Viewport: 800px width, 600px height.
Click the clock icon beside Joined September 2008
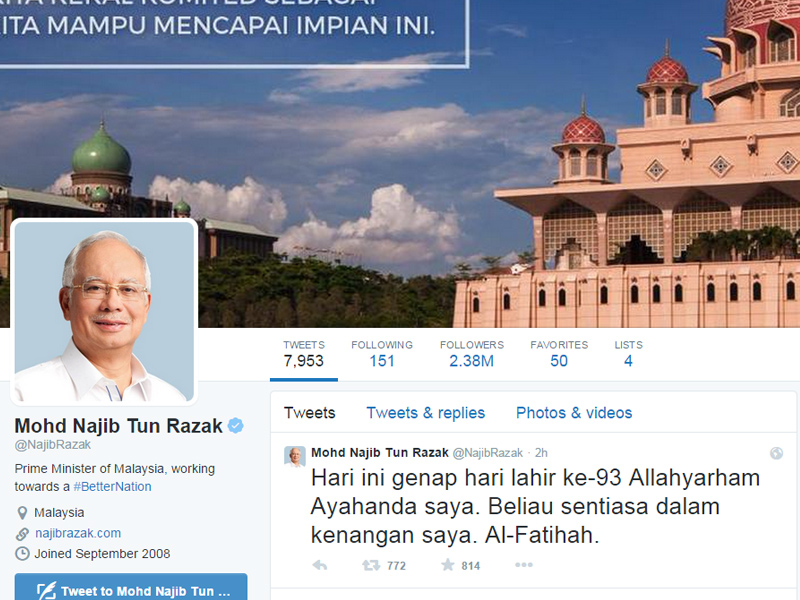[x=22, y=554]
